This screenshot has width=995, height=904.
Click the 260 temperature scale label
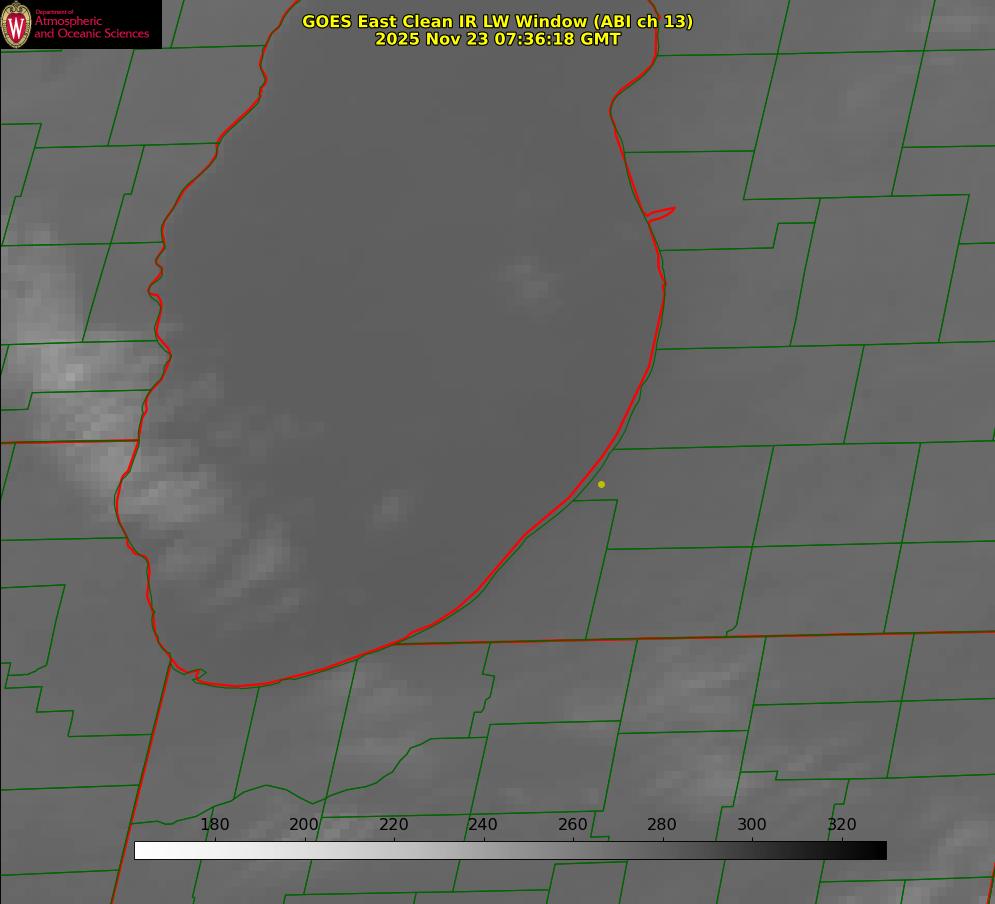(573, 825)
